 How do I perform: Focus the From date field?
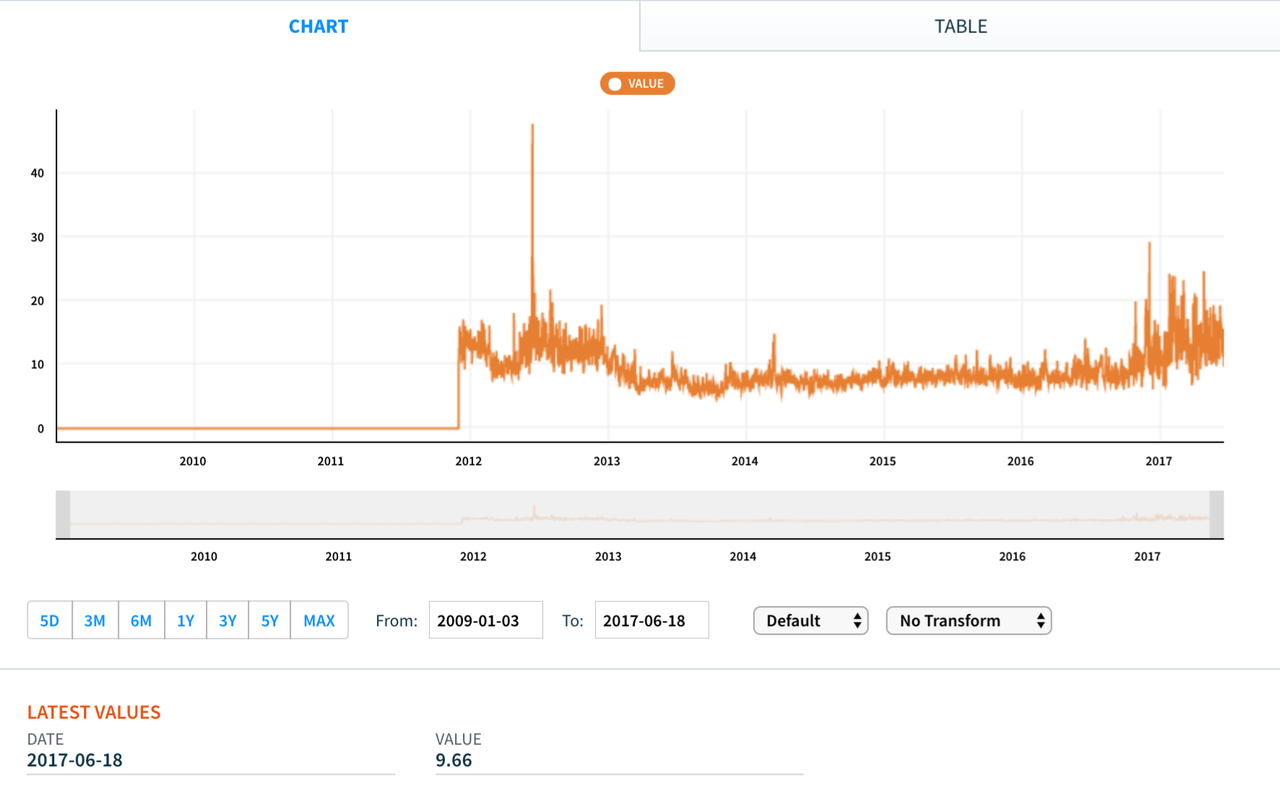pyautogui.click(x=485, y=620)
